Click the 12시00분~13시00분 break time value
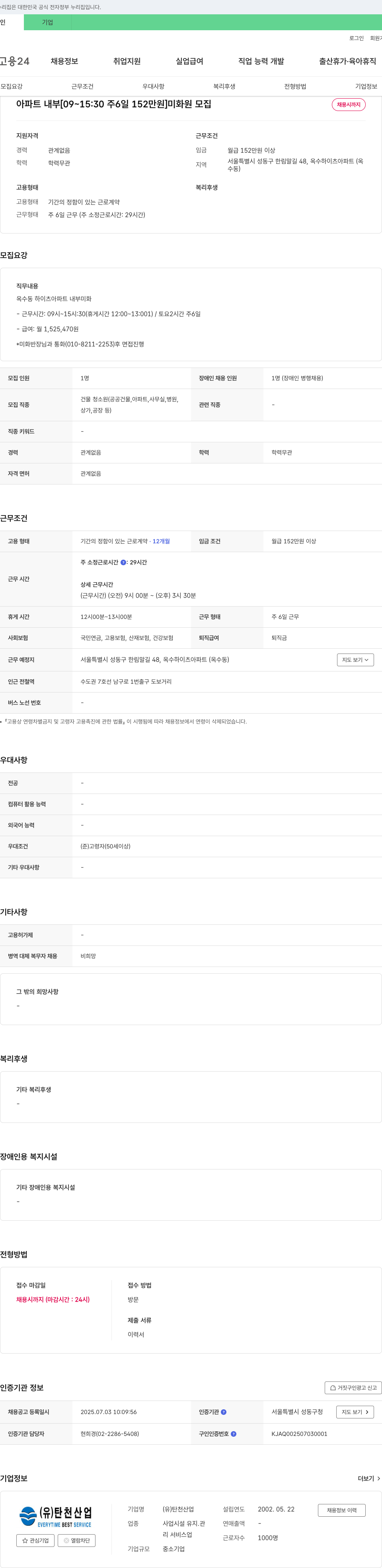382x1568 pixels. click(106, 617)
